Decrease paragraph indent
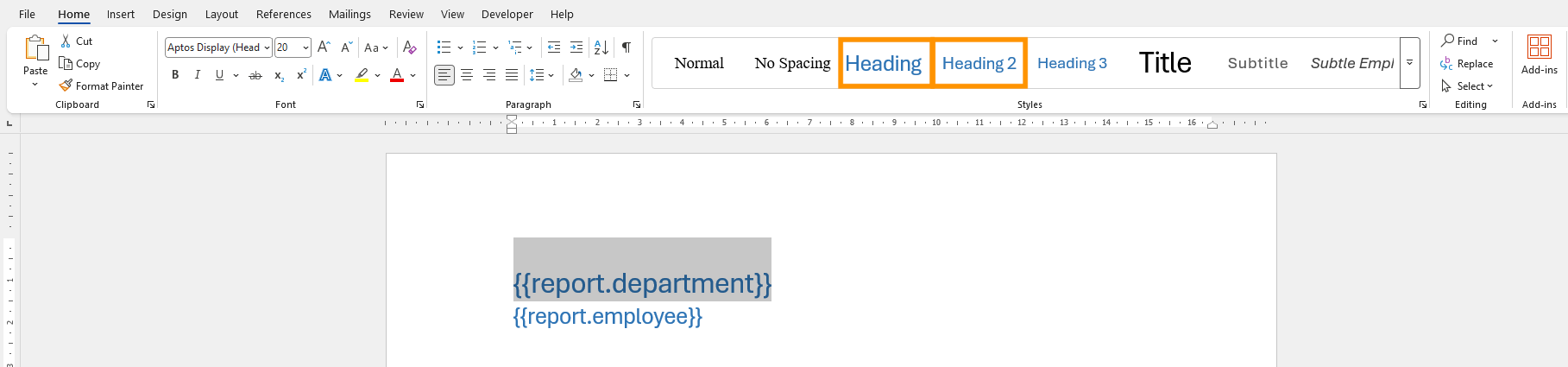 pyautogui.click(x=554, y=47)
